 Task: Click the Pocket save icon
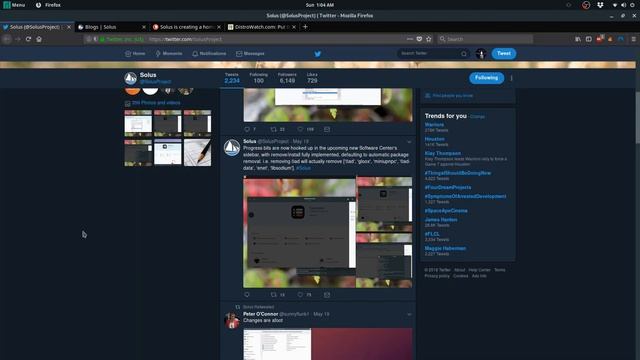tap(419, 39)
